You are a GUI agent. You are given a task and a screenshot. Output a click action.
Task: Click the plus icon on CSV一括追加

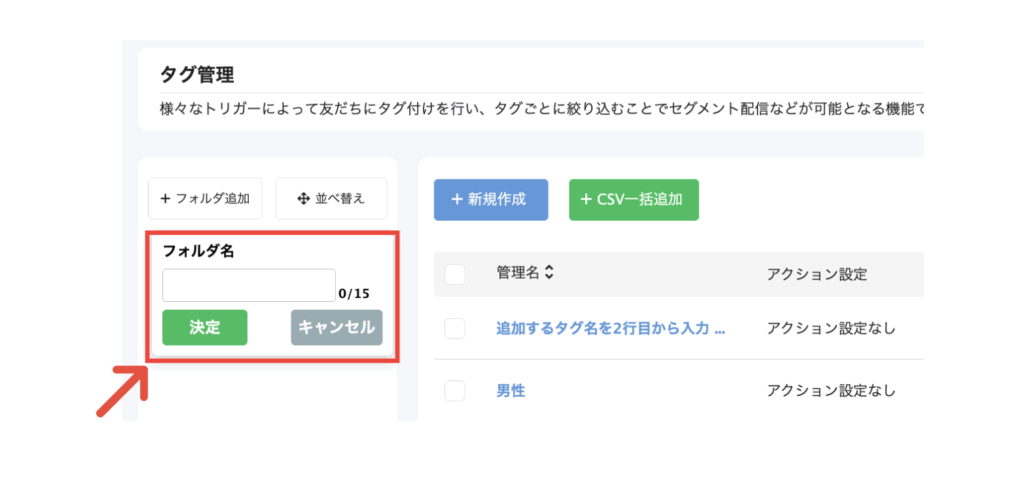pos(586,199)
